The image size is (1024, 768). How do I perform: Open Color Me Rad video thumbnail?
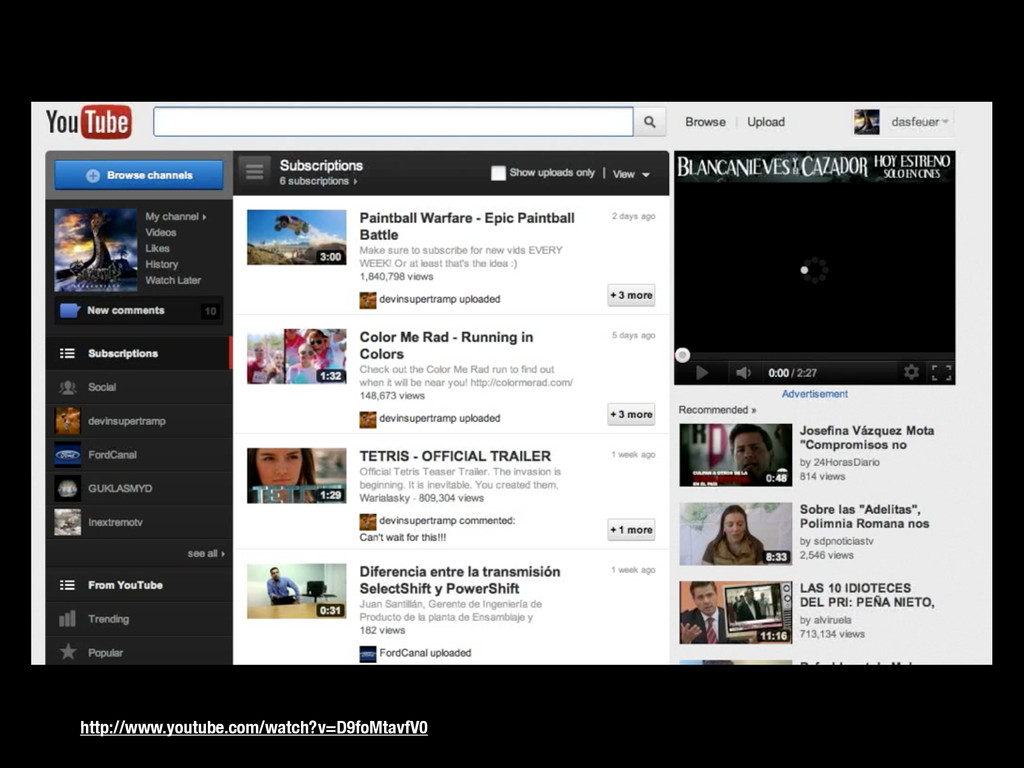[296, 356]
